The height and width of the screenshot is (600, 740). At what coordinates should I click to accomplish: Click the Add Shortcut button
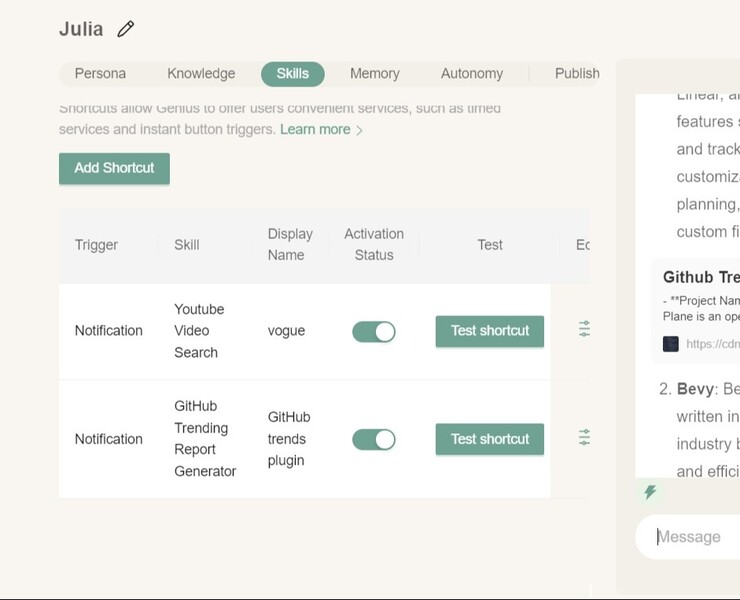[x=114, y=168]
